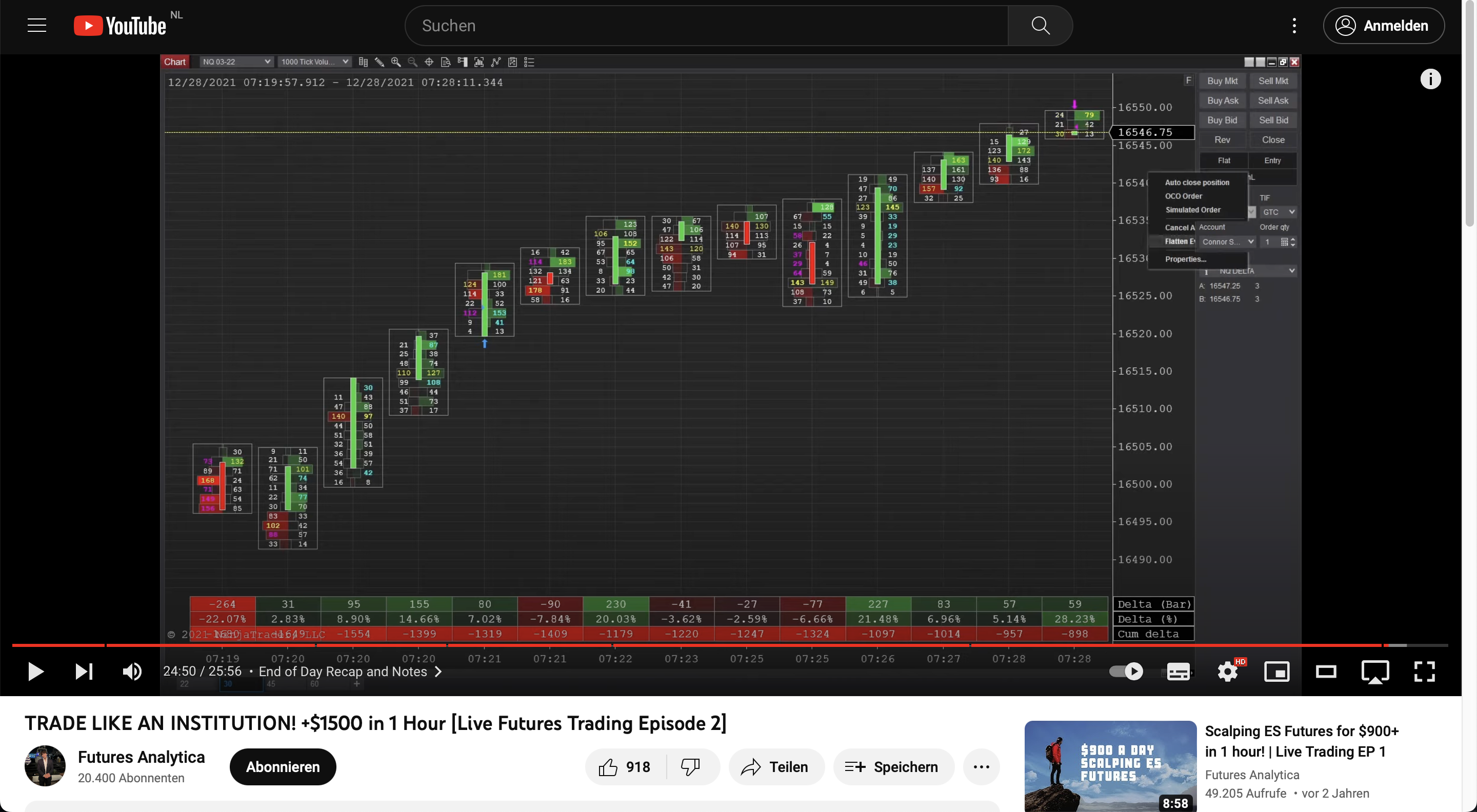Open the Scalping ES Futures video title
This screenshot has width=1477, height=812.
(x=1302, y=742)
